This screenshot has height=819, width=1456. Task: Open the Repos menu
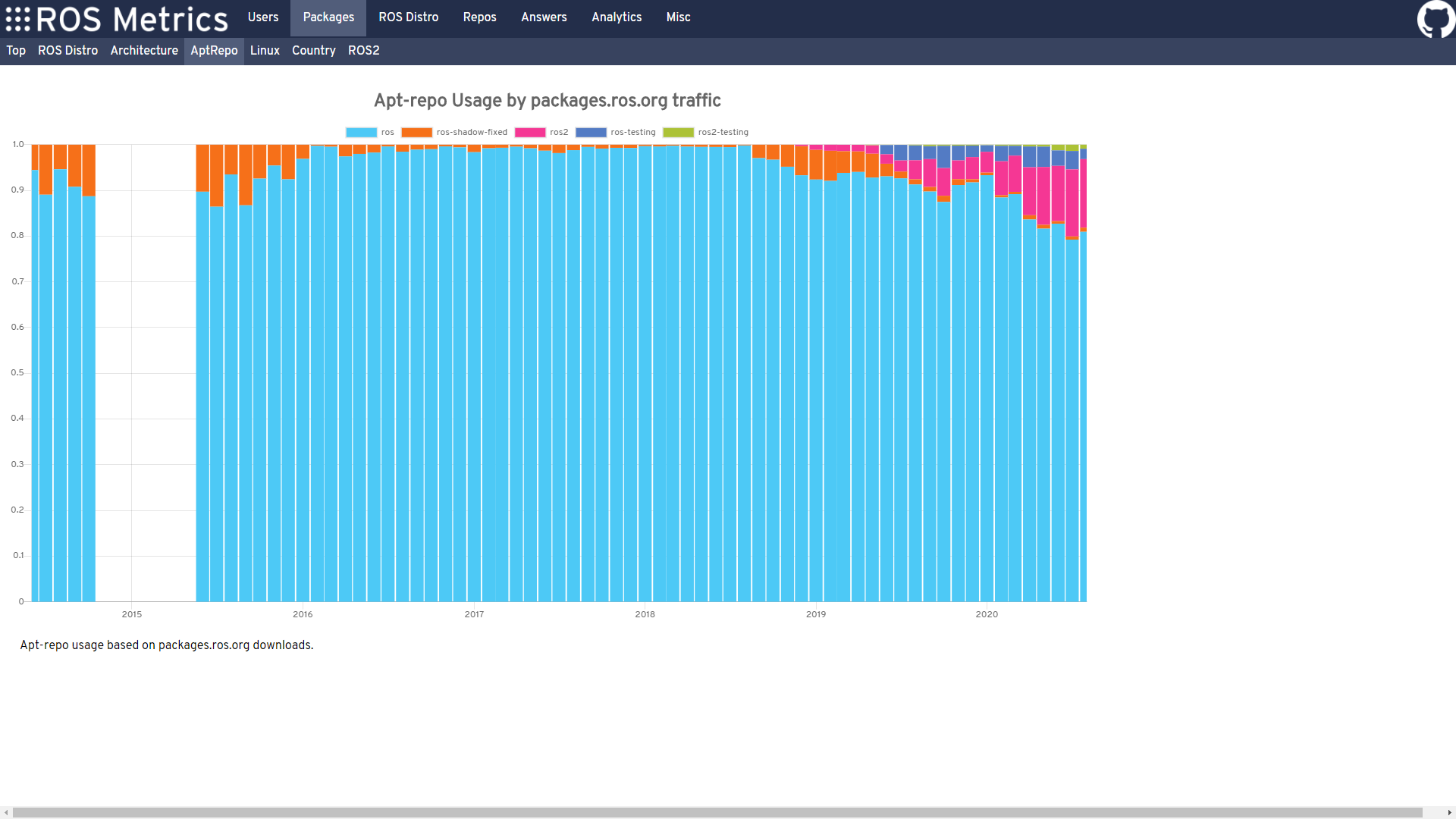click(x=480, y=17)
